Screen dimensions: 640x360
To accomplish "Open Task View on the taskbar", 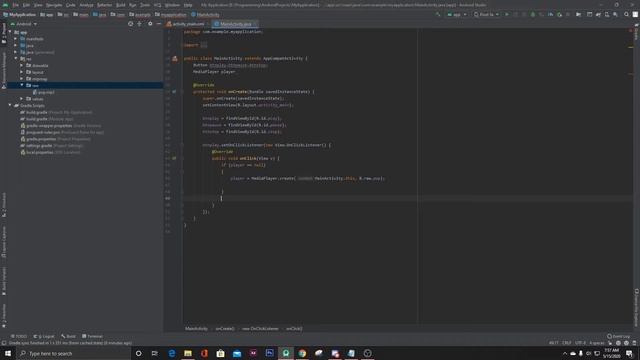I will [155, 353].
